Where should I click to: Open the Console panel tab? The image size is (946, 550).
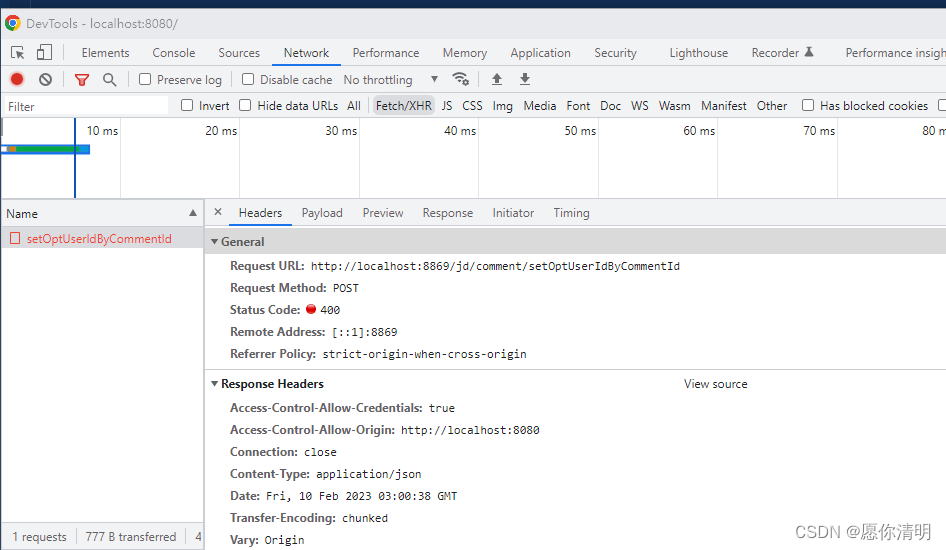pos(174,53)
